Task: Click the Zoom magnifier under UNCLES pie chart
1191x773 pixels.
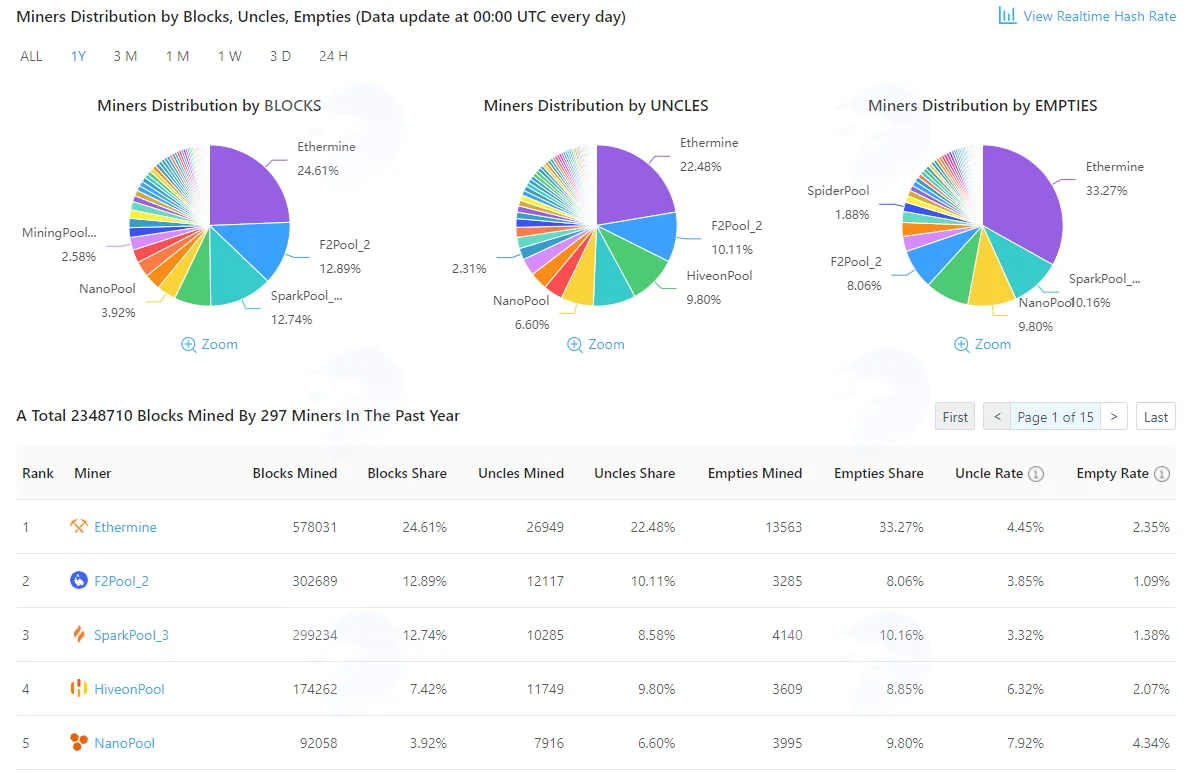Action: point(575,344)
